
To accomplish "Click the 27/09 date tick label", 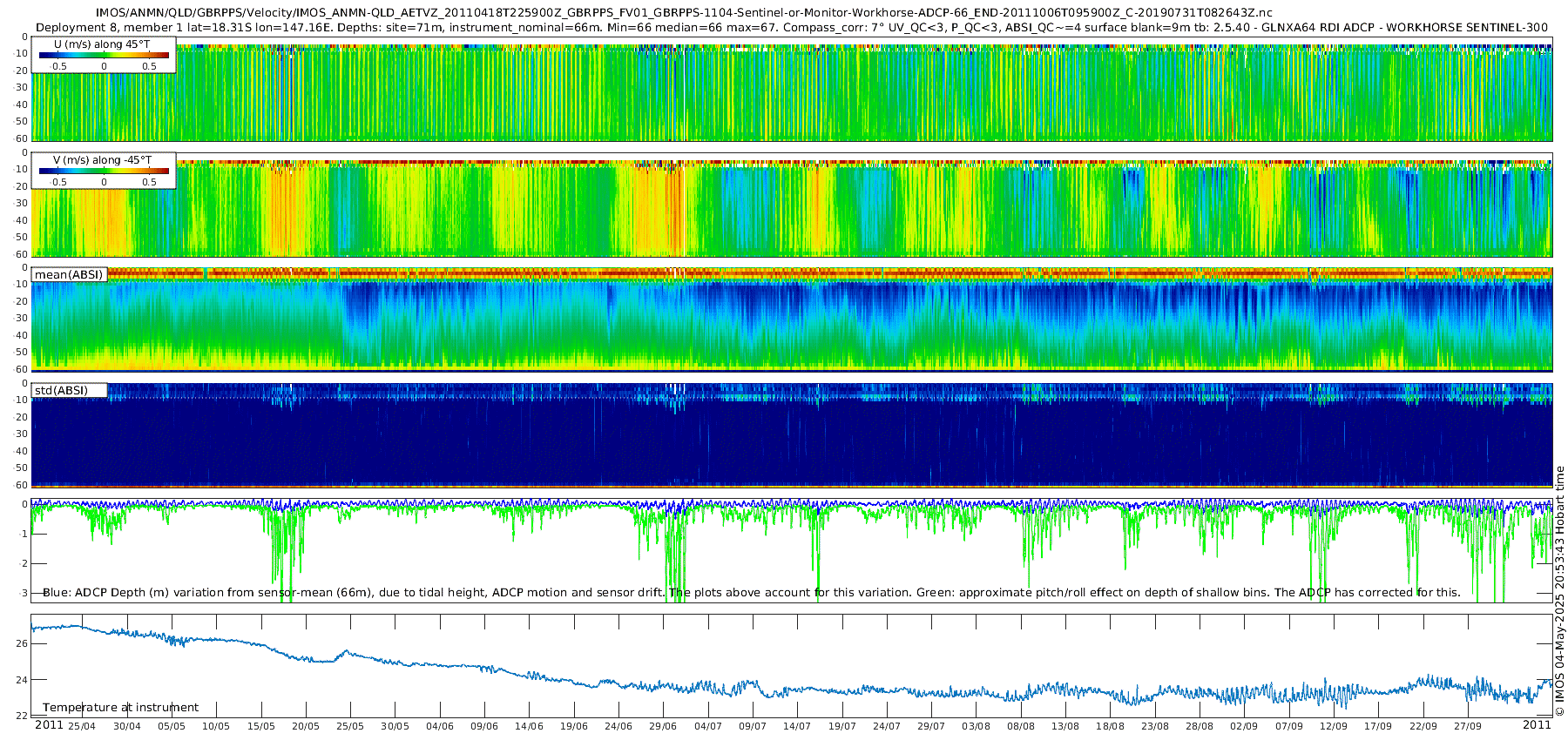I will click(x=1467, y=726).
